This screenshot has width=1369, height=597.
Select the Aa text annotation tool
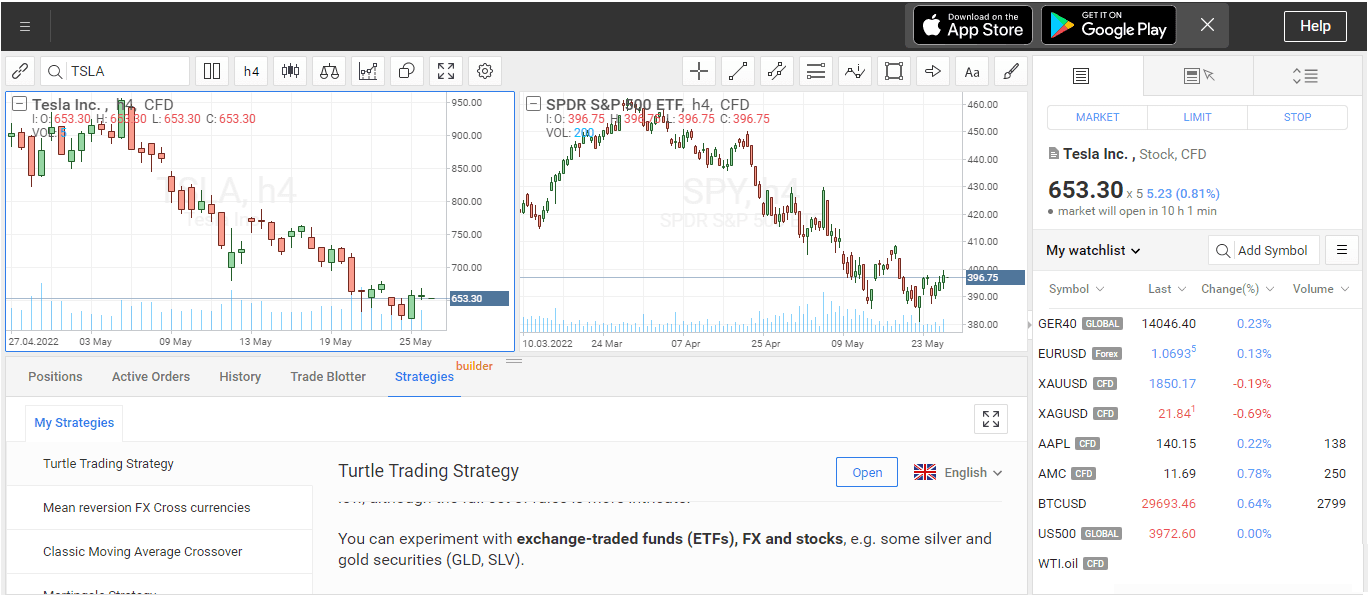(972, 71)
